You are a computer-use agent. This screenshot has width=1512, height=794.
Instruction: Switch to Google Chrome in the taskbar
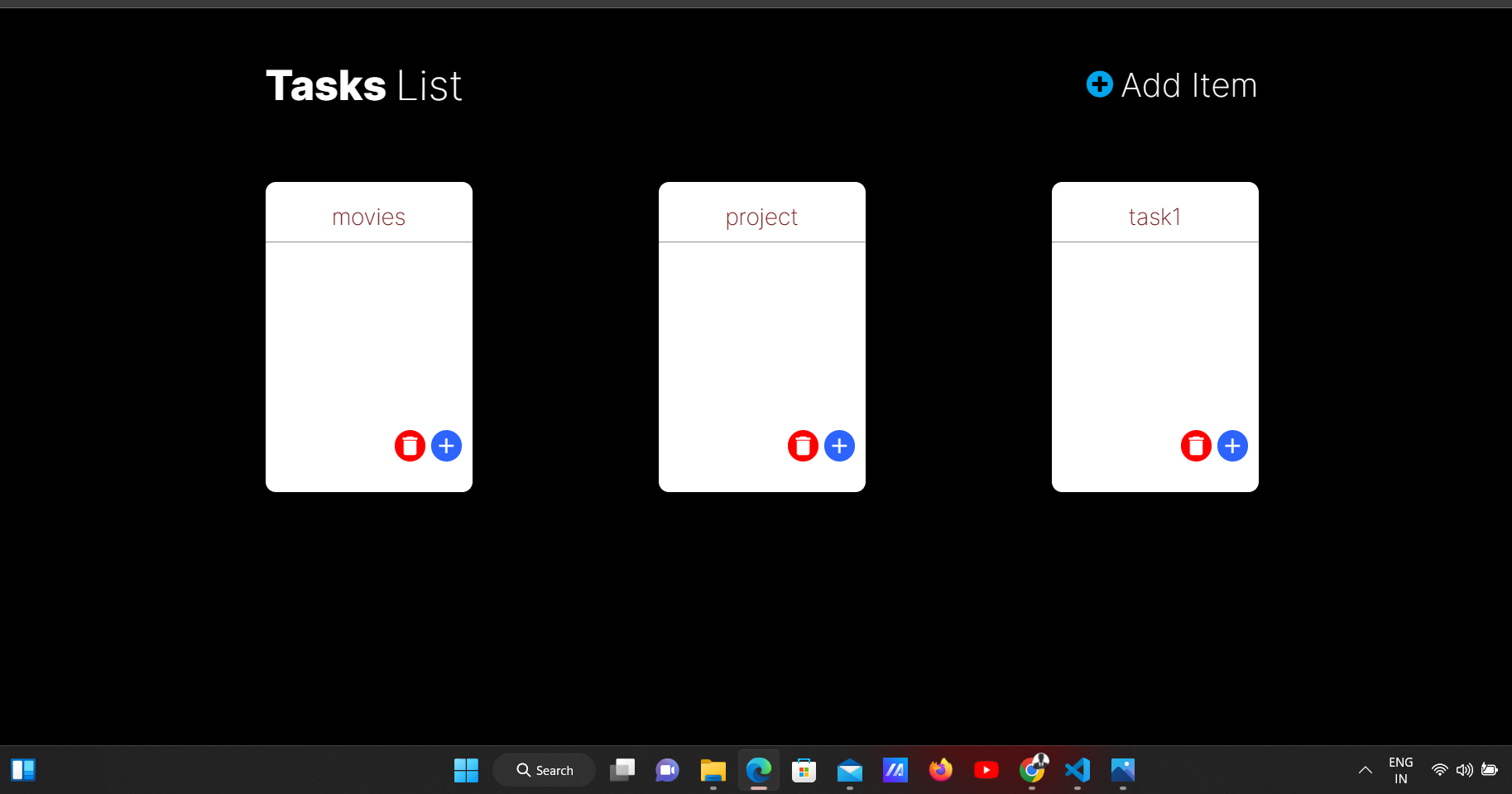click(1032, 770)
